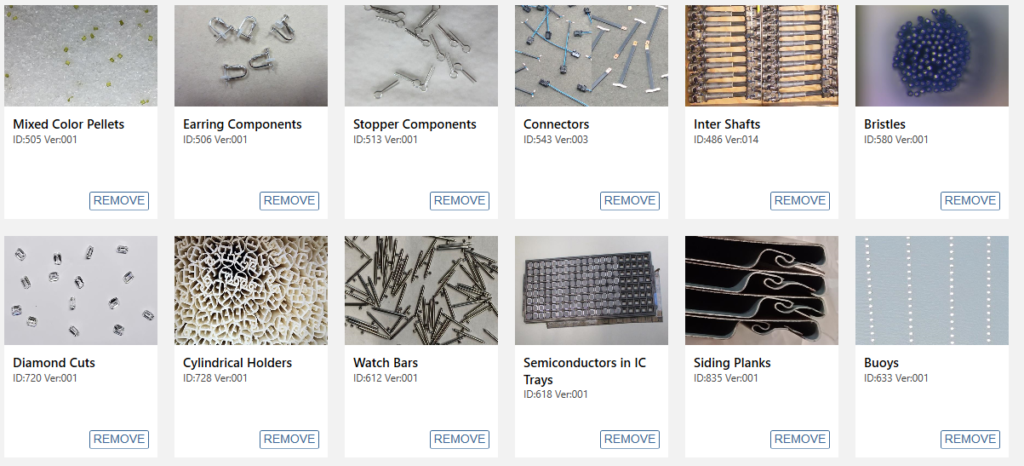Remove the Earring Components card
The height and width of the screenshot is (466, 1024).
[x=289, y=201]
